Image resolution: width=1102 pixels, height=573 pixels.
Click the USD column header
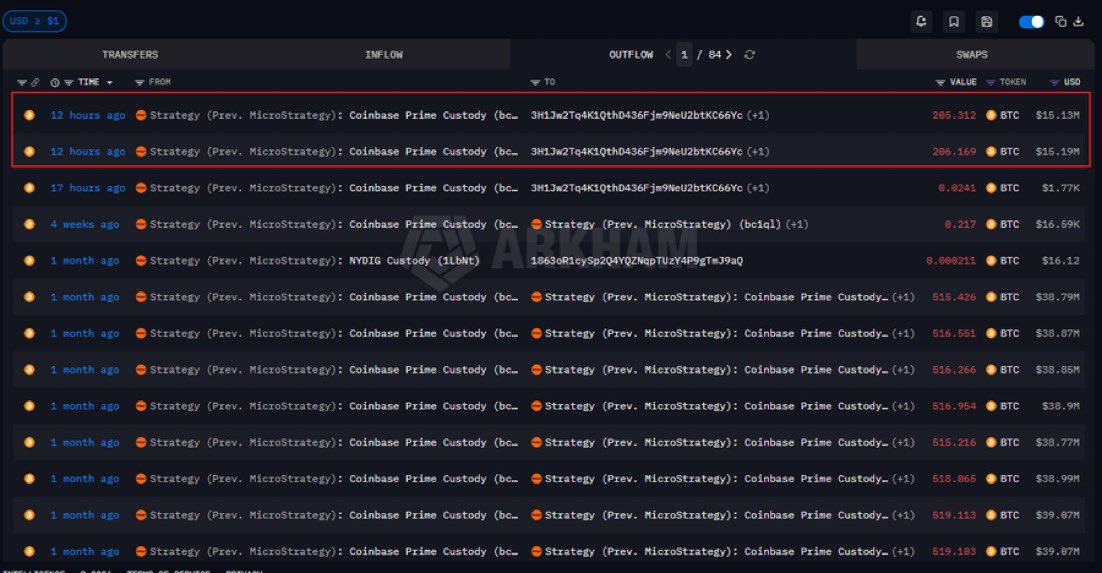[1072, 82]
